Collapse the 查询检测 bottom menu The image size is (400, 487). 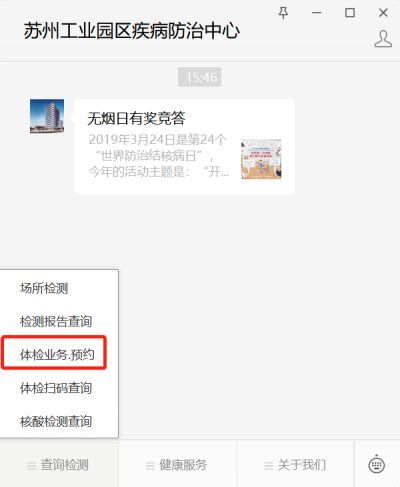coord(59,464)
